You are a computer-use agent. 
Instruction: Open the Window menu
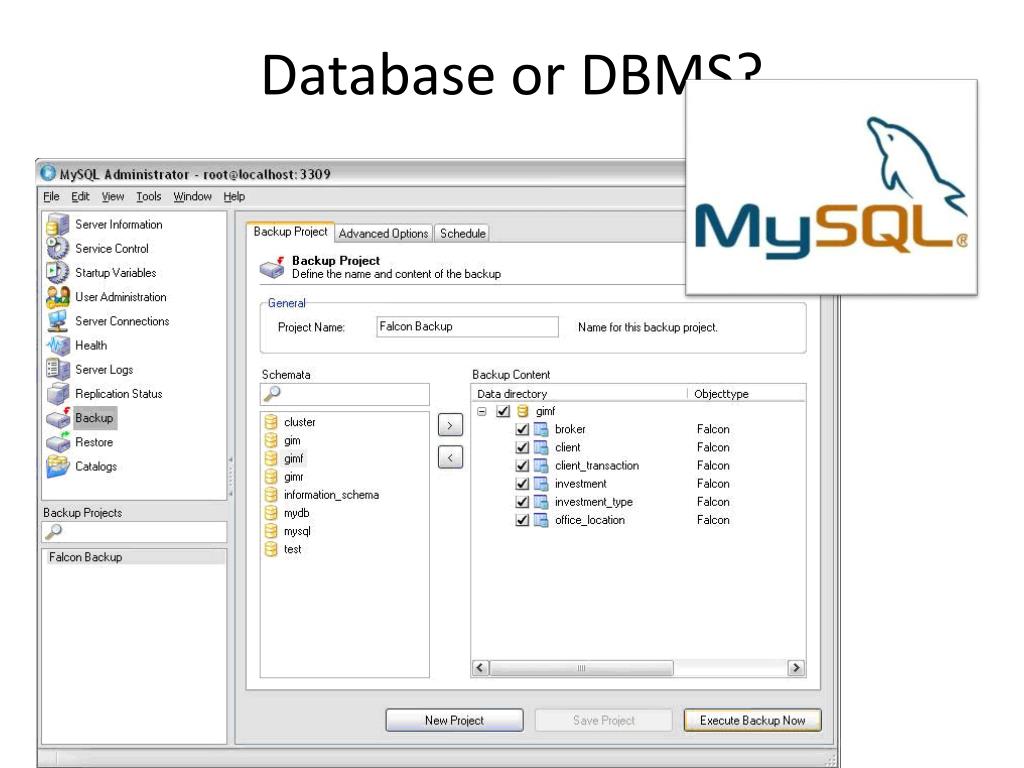(x=193, y=197)
